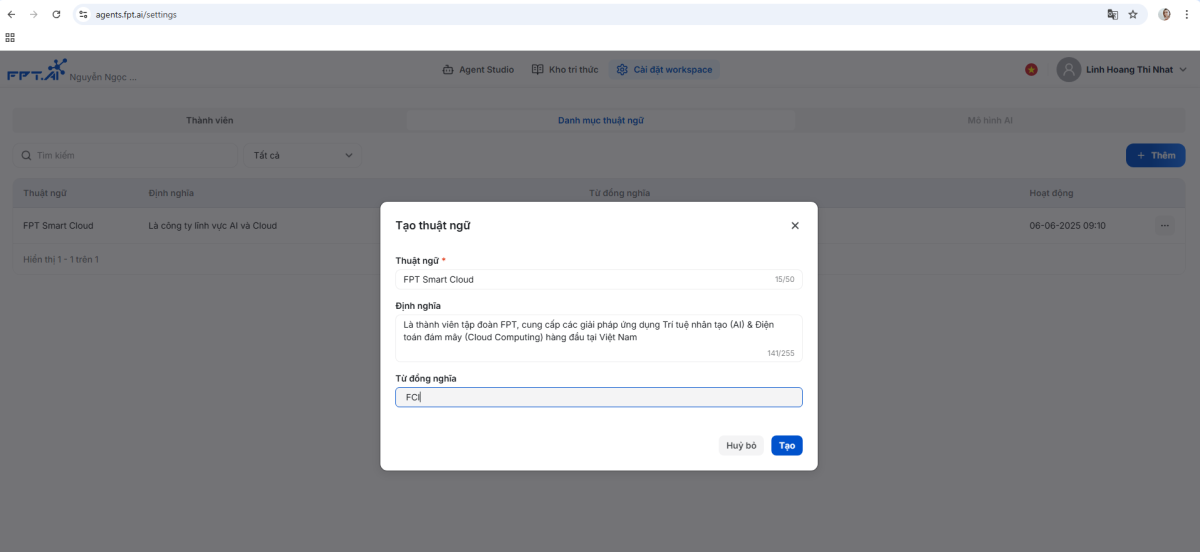Open Cài đặt workspace tab
The width and height of the screenshot is (1200, 552).
665,70
